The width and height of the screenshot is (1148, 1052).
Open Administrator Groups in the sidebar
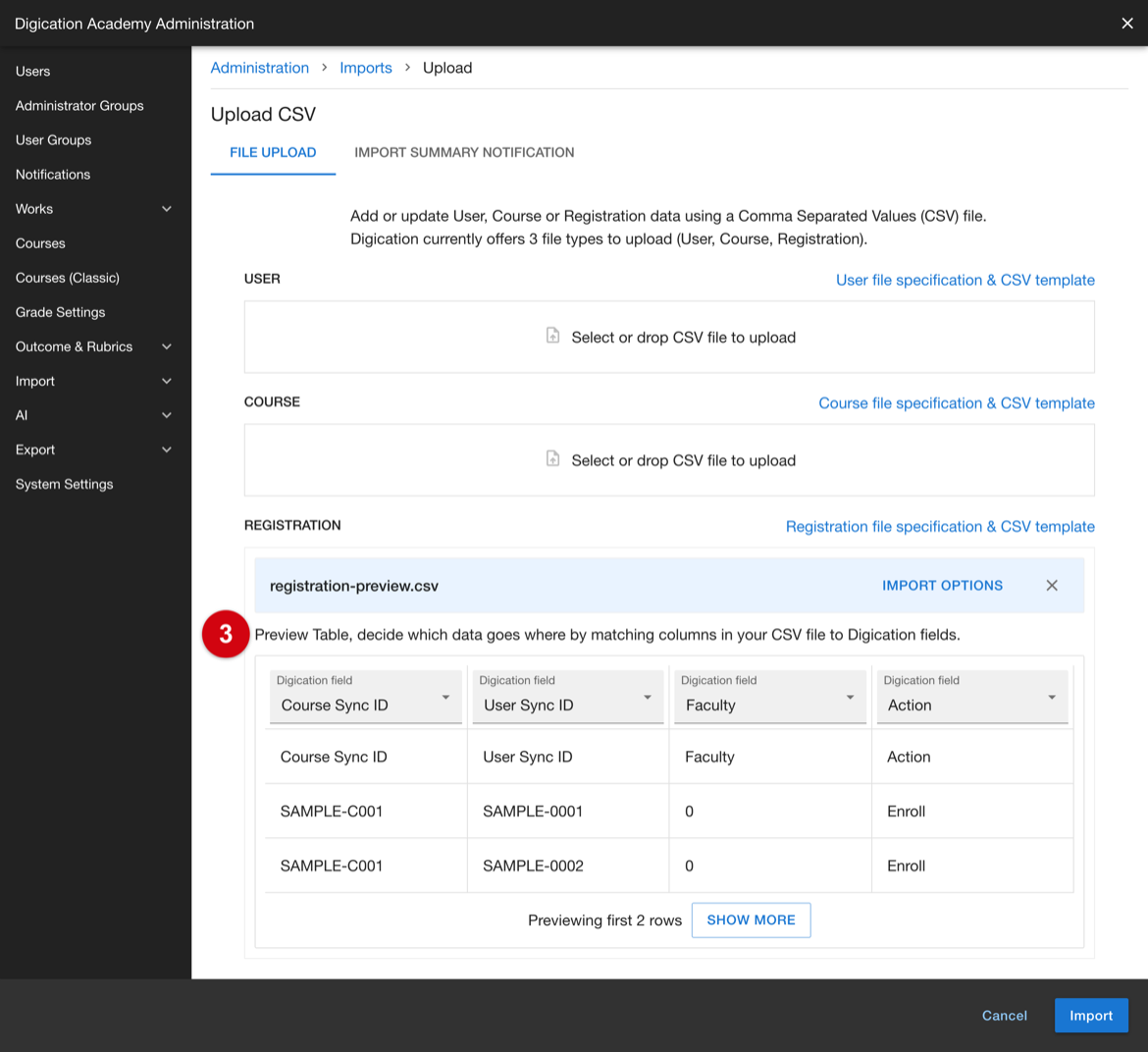point(79,105)
